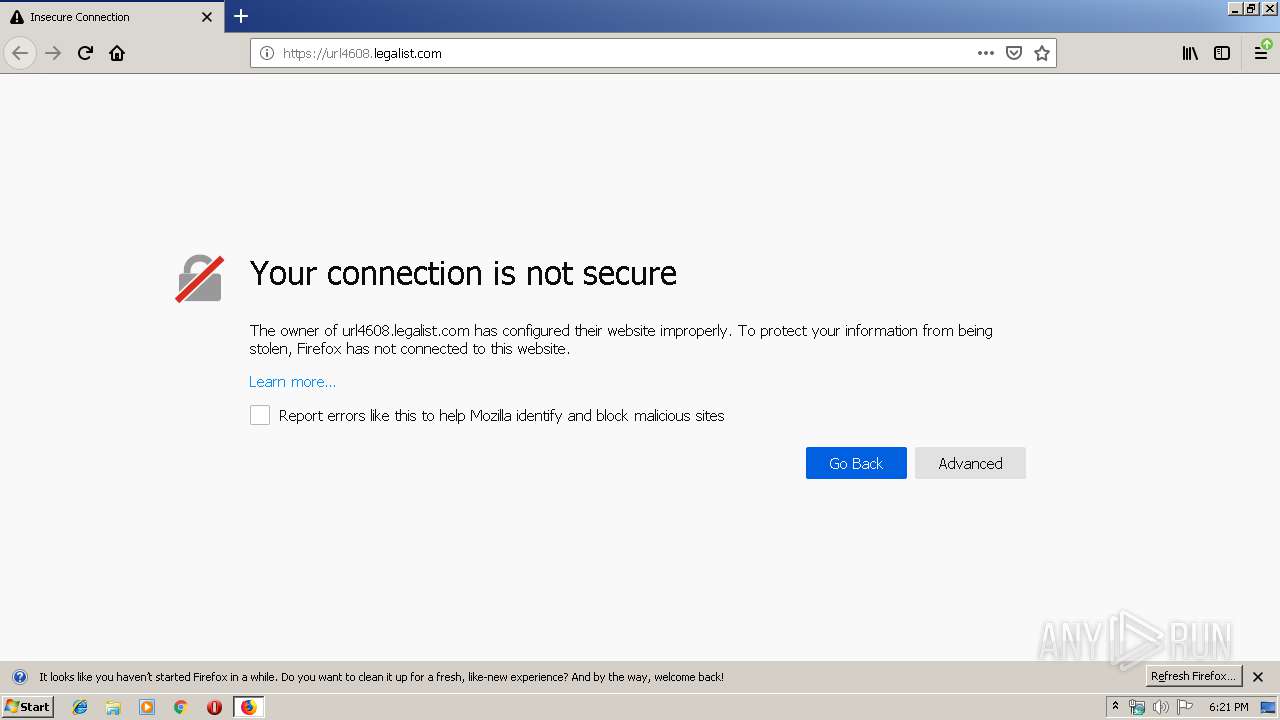Restore down the browser window
This screenshot has width=1280, height=720.
[x=1251, y=8]
